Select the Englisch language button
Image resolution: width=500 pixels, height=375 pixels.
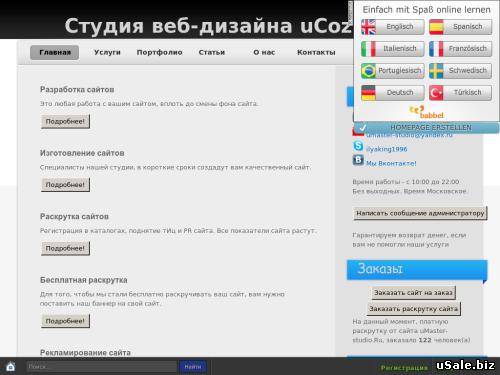pyautogui.click(x=393, y=27)
